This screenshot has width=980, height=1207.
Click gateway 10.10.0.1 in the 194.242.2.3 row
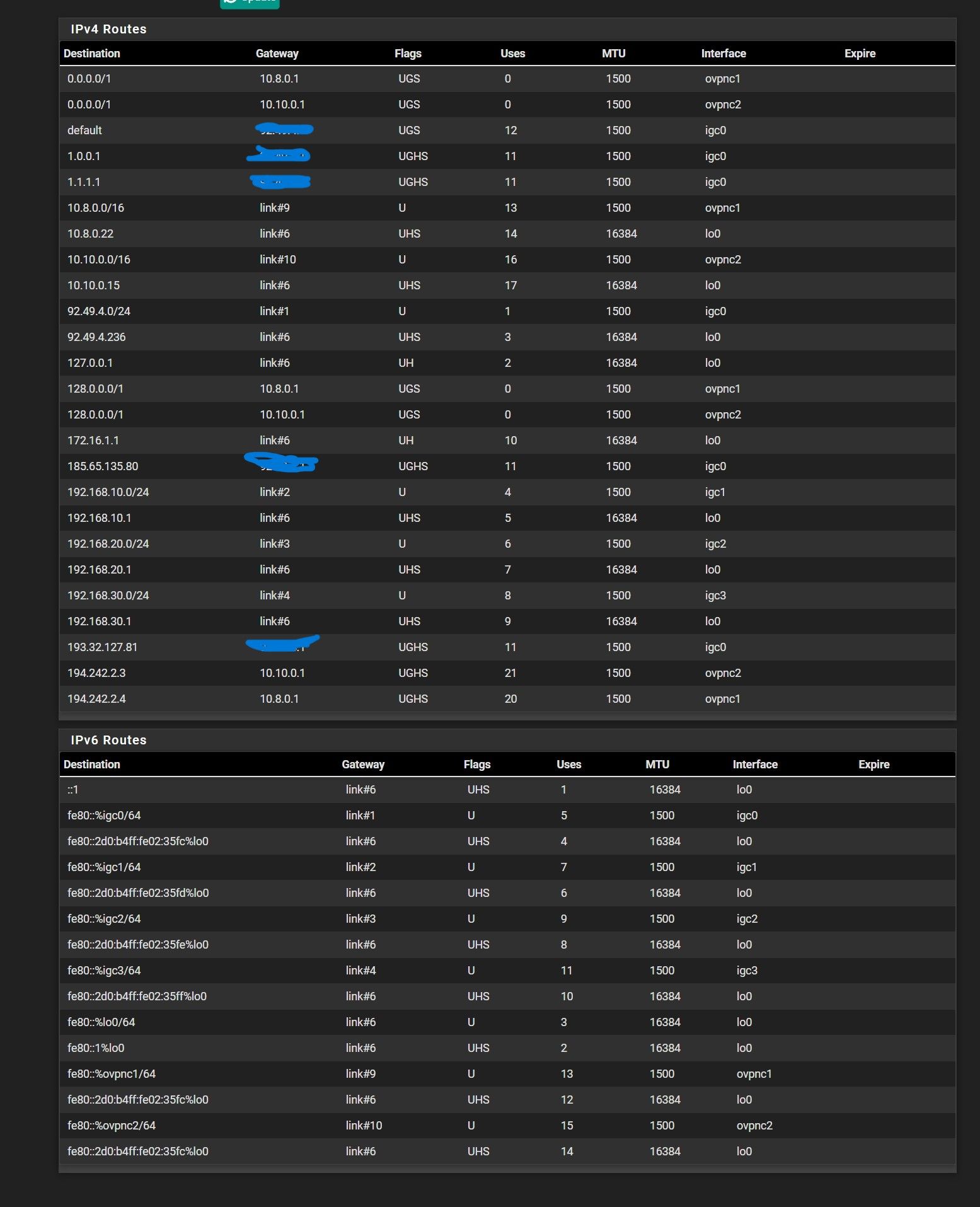tap(282, 673)
